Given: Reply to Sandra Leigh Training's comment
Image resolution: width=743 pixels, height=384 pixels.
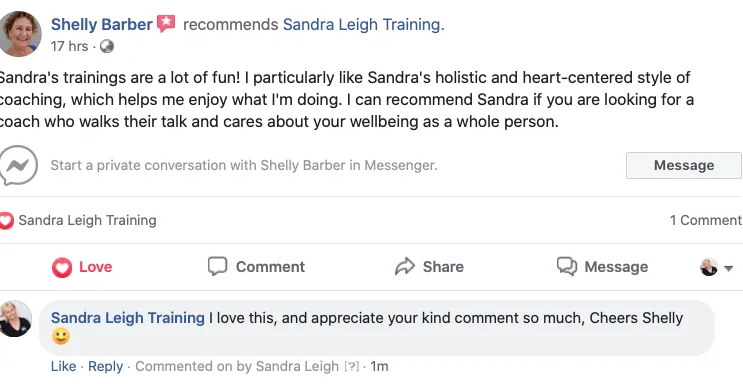Looking at the screenshot, I should coord(105,366).
